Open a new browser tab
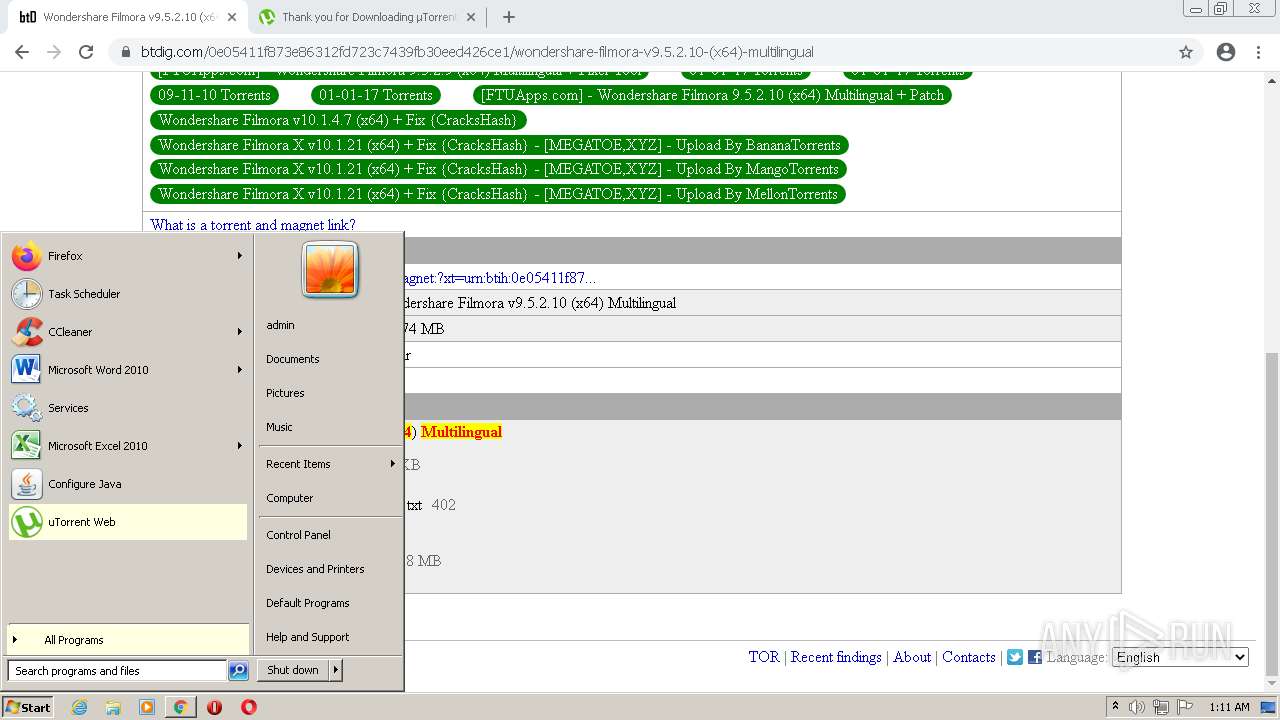This screenshot has width=1280, height=720. coord(508,17)
